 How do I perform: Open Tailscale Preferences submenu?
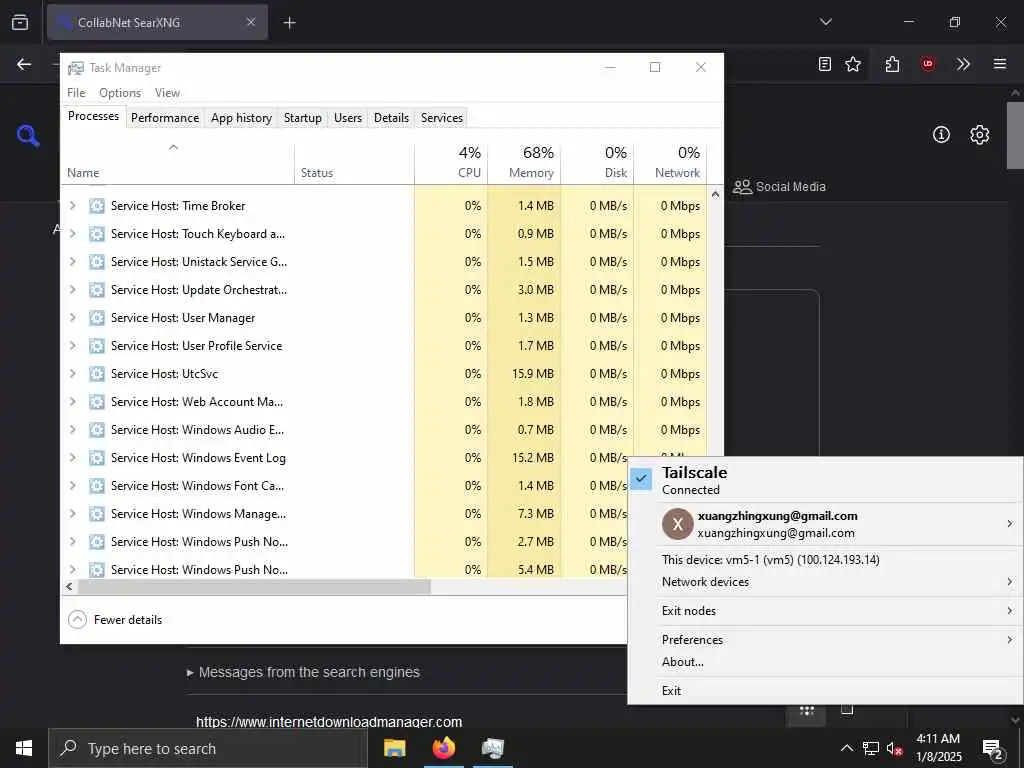click(825, 639)
